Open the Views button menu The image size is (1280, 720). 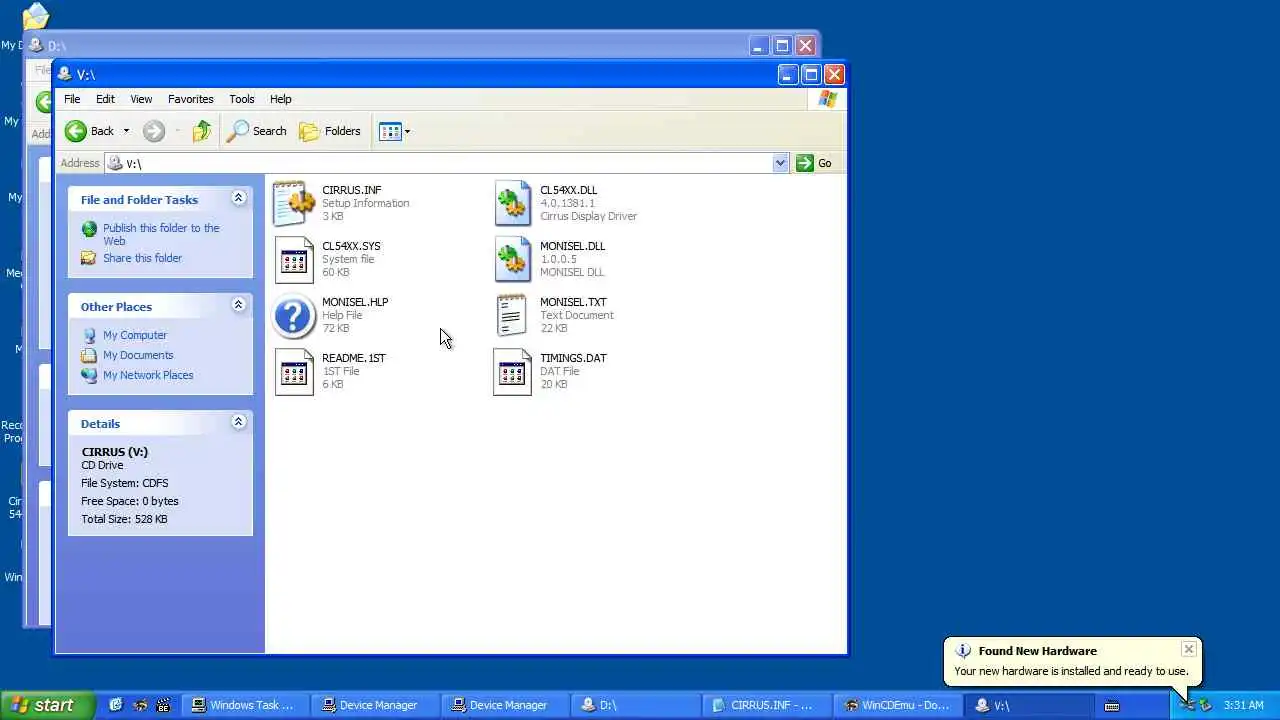395,131
